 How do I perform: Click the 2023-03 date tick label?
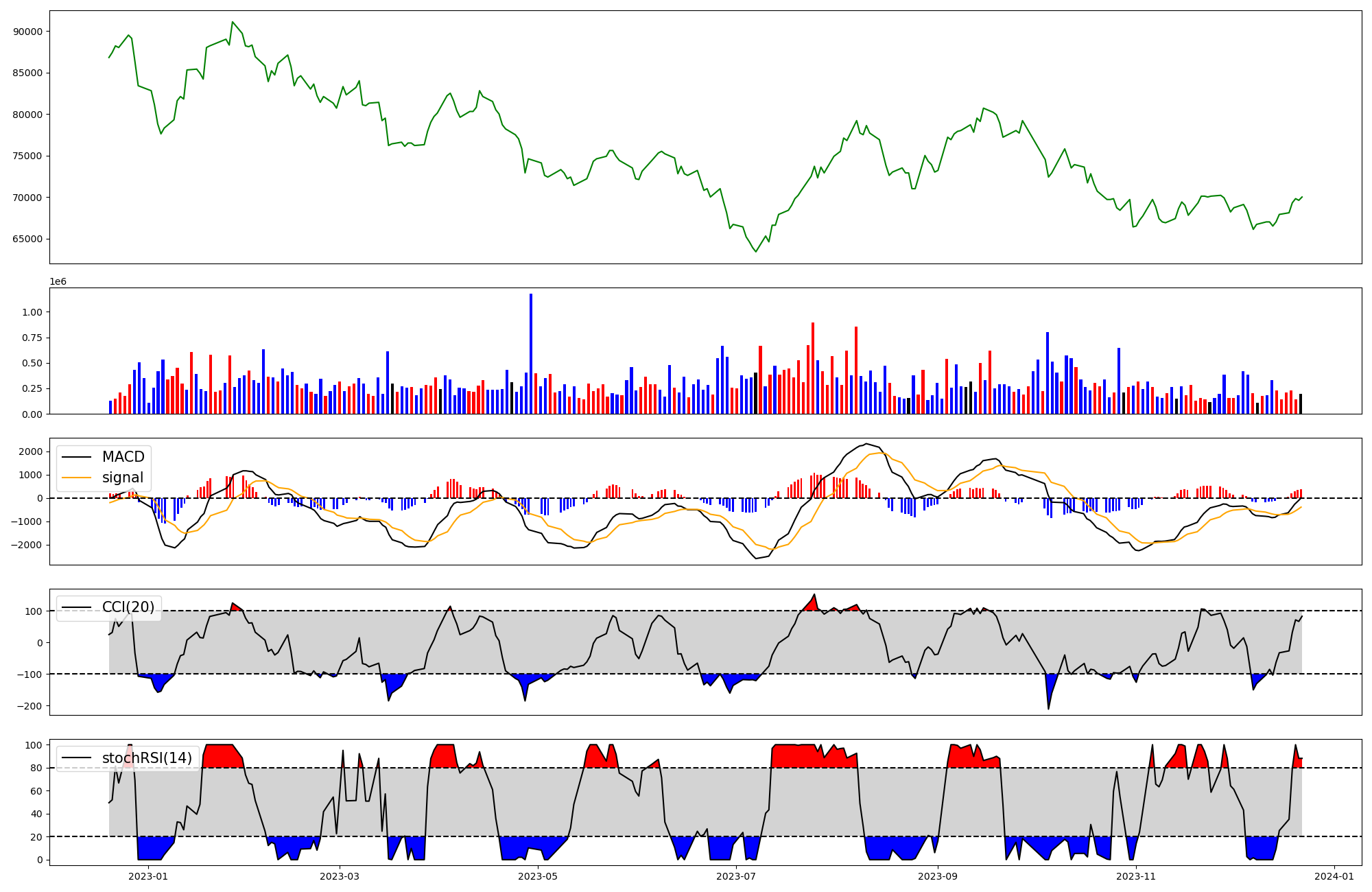340,876
